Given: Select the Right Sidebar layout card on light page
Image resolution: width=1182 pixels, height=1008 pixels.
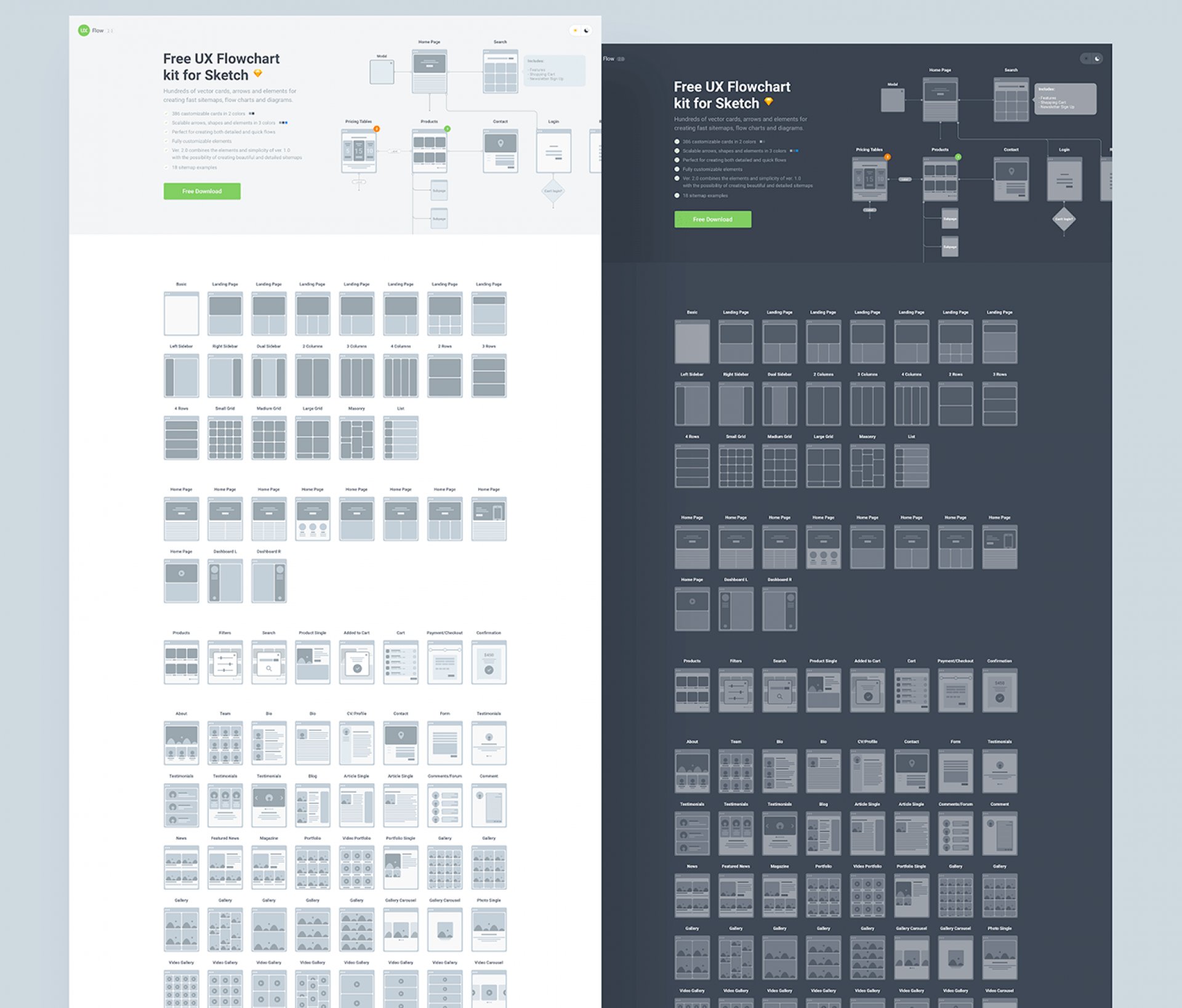Looking at the screenshot, I should coord(225,376).
